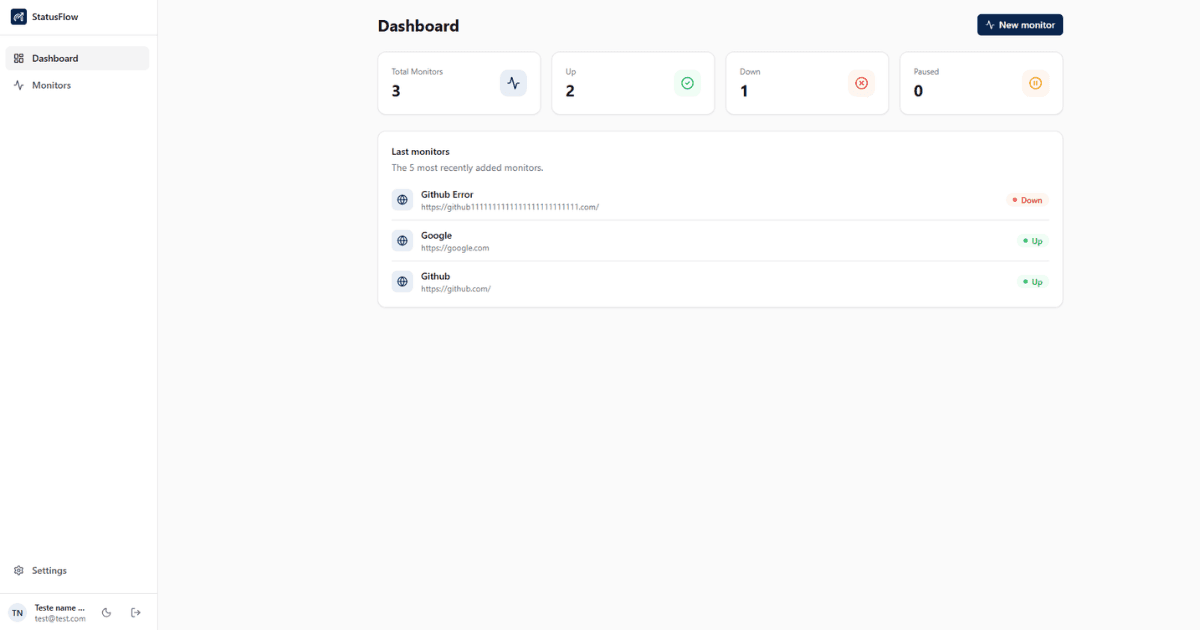The height and width of the screenshot is (630, 1200).
Task: Toggle dark mode with the moon icon
Action: [106, 612]
